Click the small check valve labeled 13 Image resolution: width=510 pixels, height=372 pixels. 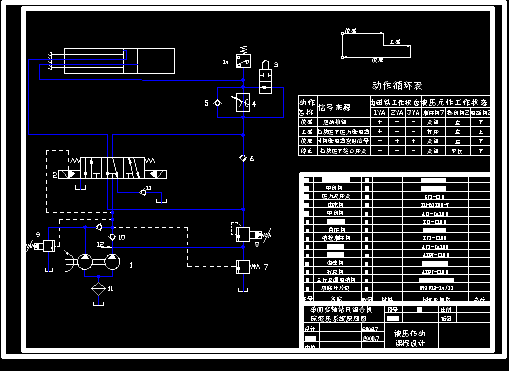[x=143, y=192]
